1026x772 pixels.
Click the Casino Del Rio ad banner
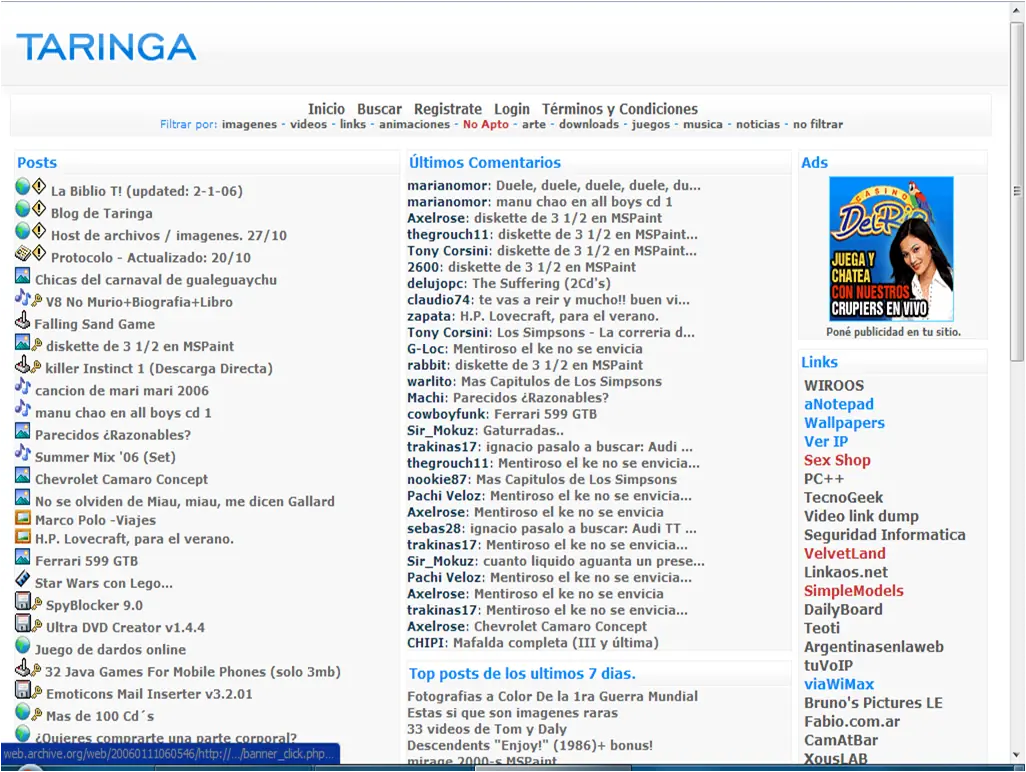pyautogui.click(x=891, y=249)
